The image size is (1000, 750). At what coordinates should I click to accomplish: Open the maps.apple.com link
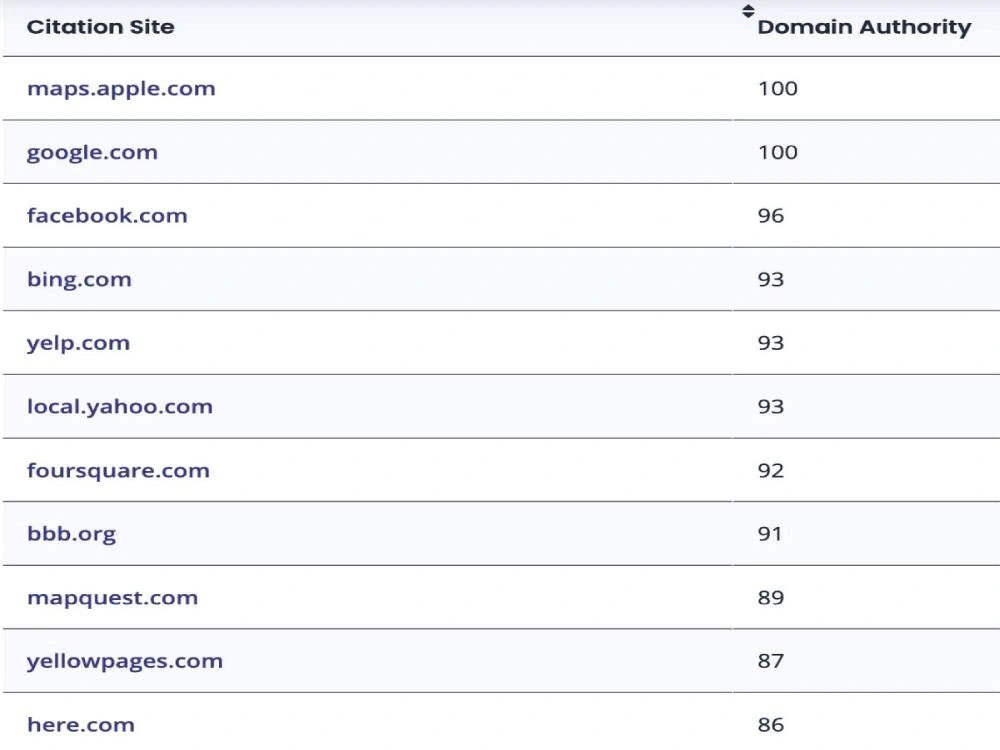[121, 89]
